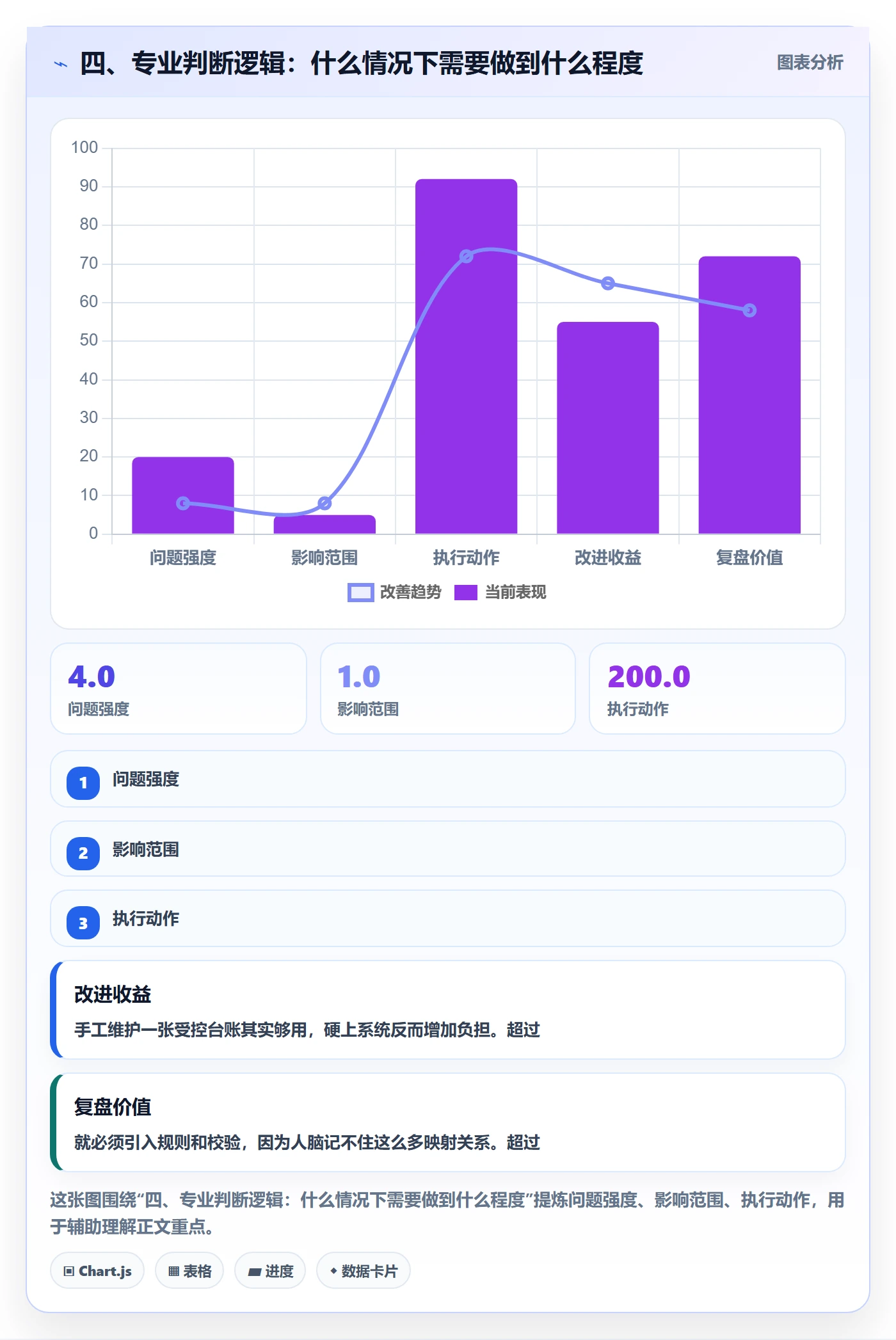
Task: Click the x-axis label 影响范围
Action: [x=324, y=557]
